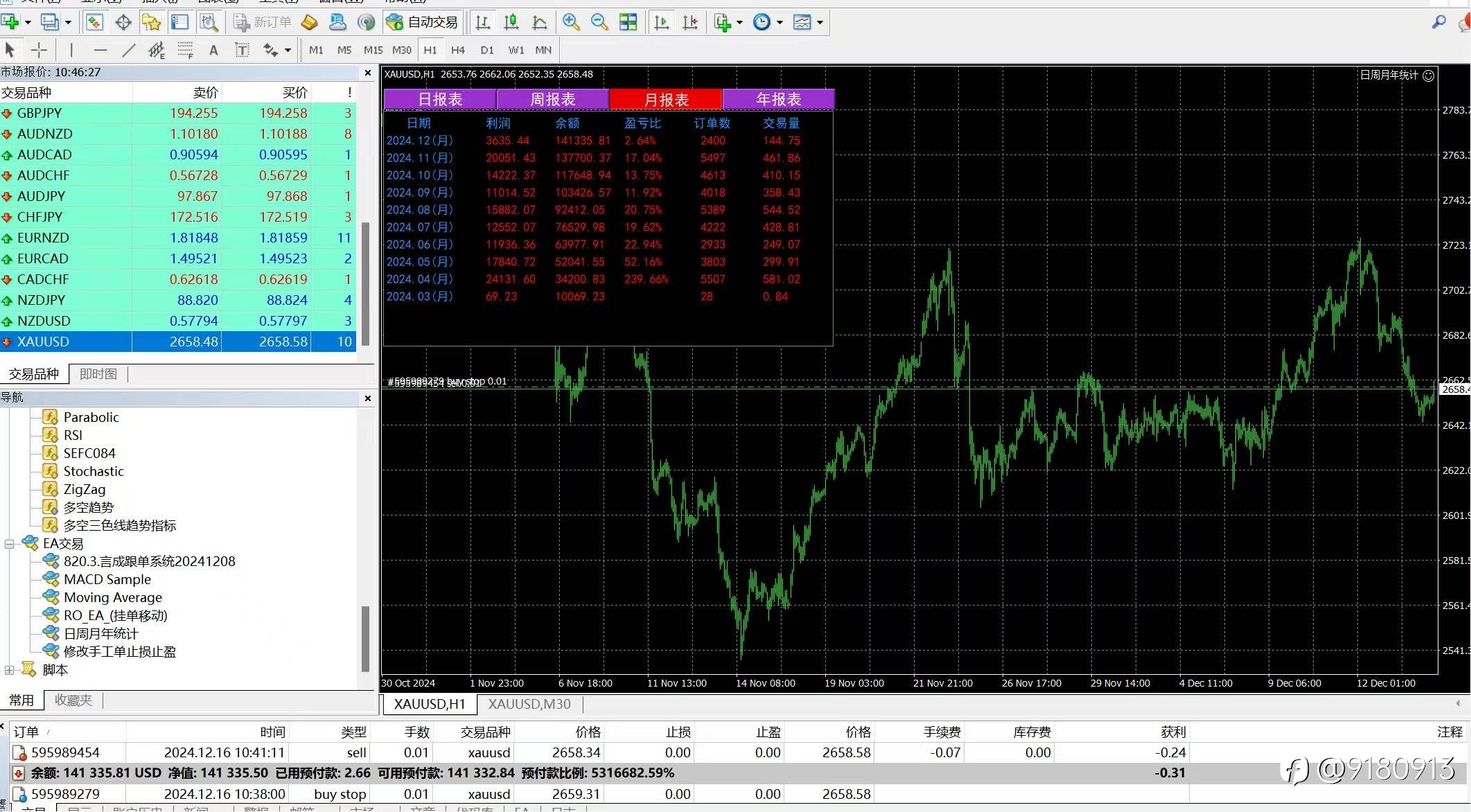Open the Periods clock icon

click(762, 22)
